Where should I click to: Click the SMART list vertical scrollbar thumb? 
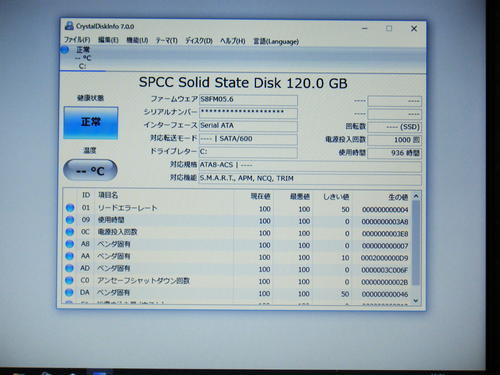point(416,243)
